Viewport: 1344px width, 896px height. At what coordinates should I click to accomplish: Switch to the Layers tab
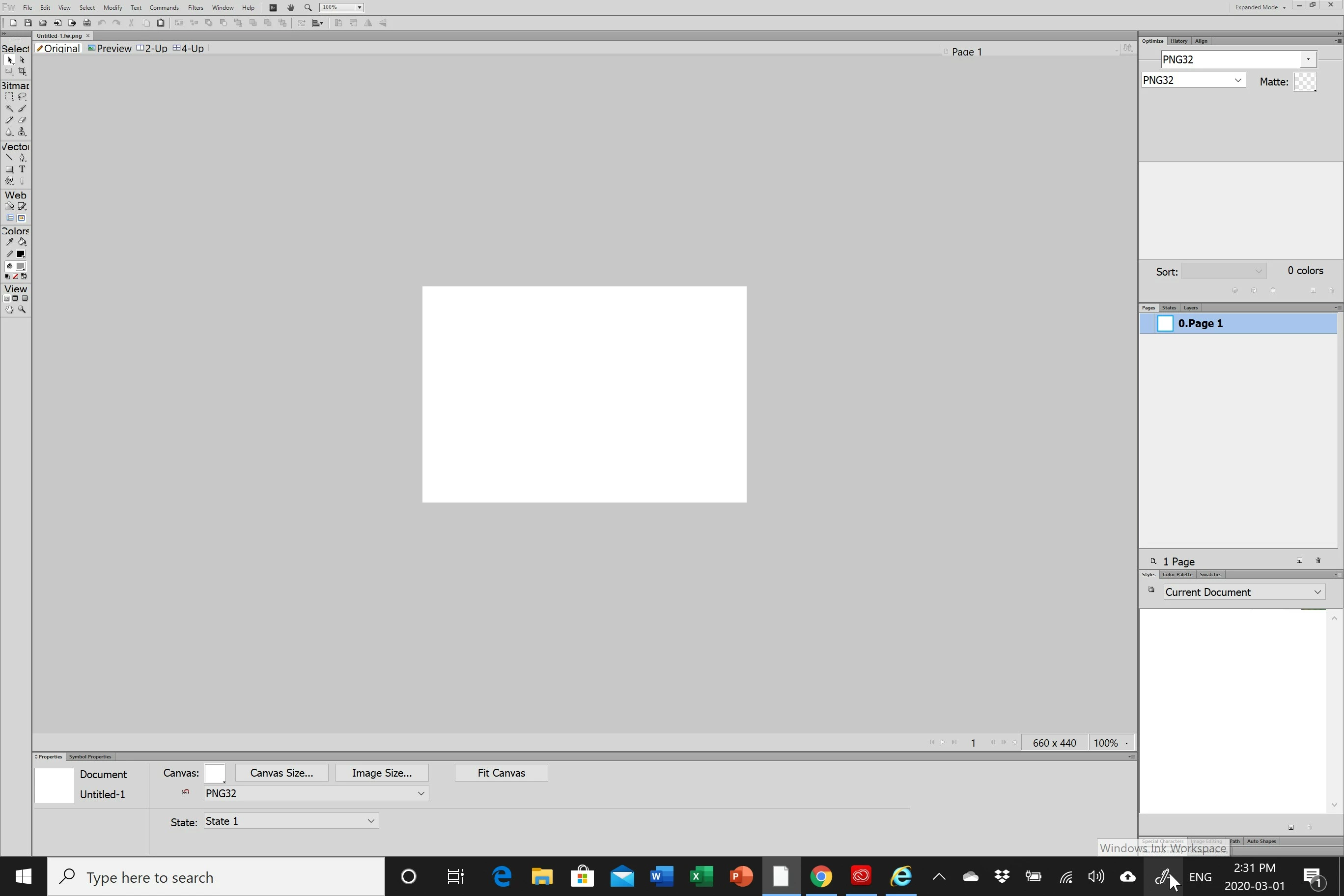[1190, 308]
